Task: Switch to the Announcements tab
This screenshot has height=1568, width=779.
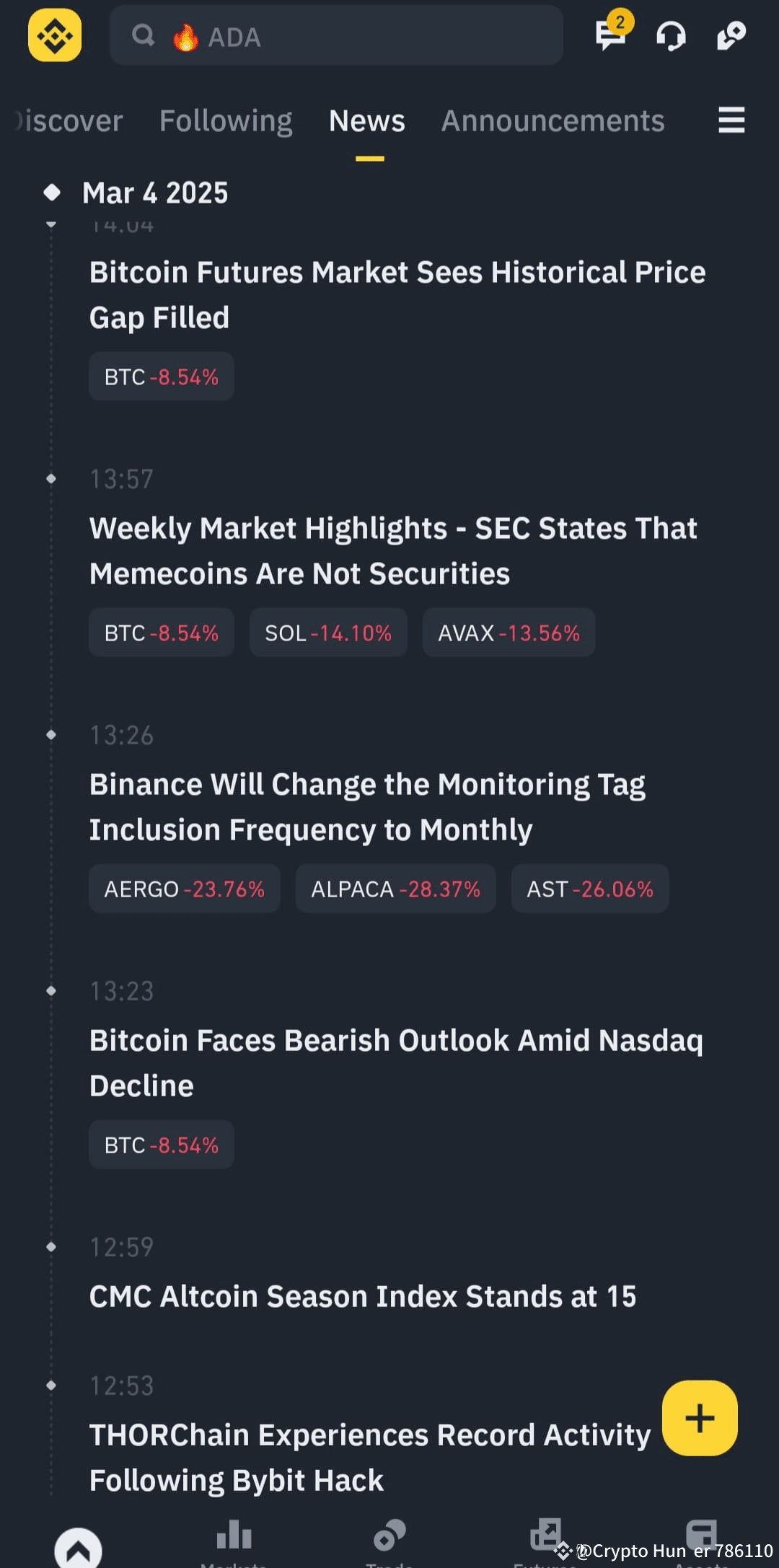Action: (552, 120)
